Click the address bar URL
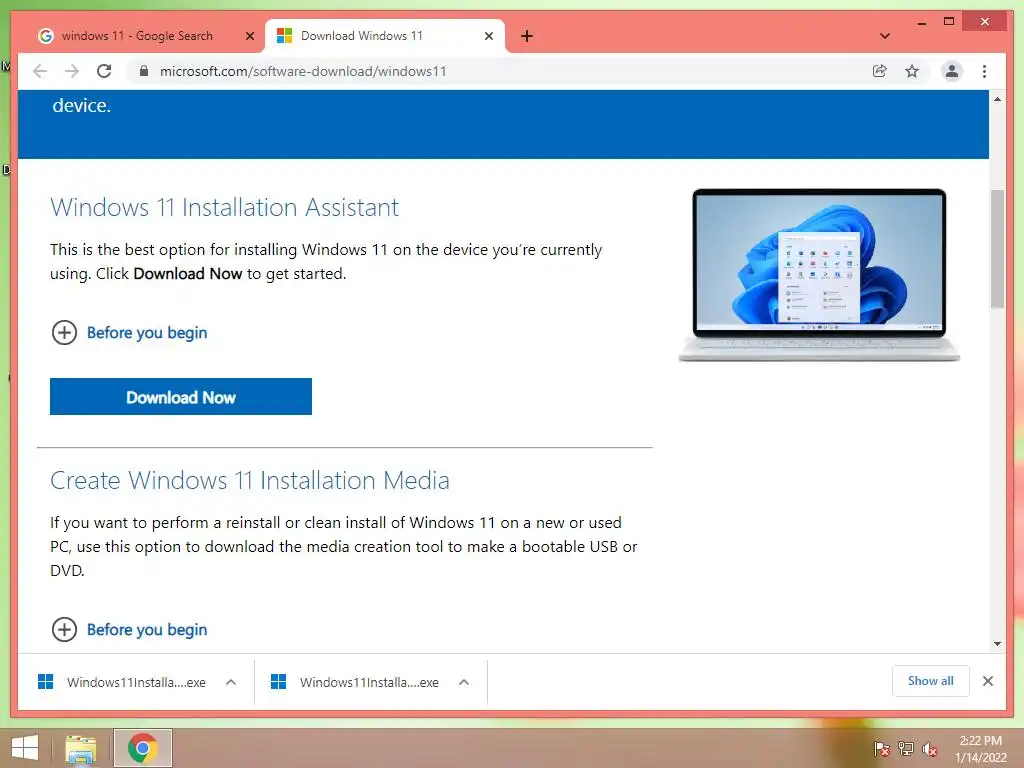The height and width of the screenshot is (768, 1024). [x=303, y=71]
